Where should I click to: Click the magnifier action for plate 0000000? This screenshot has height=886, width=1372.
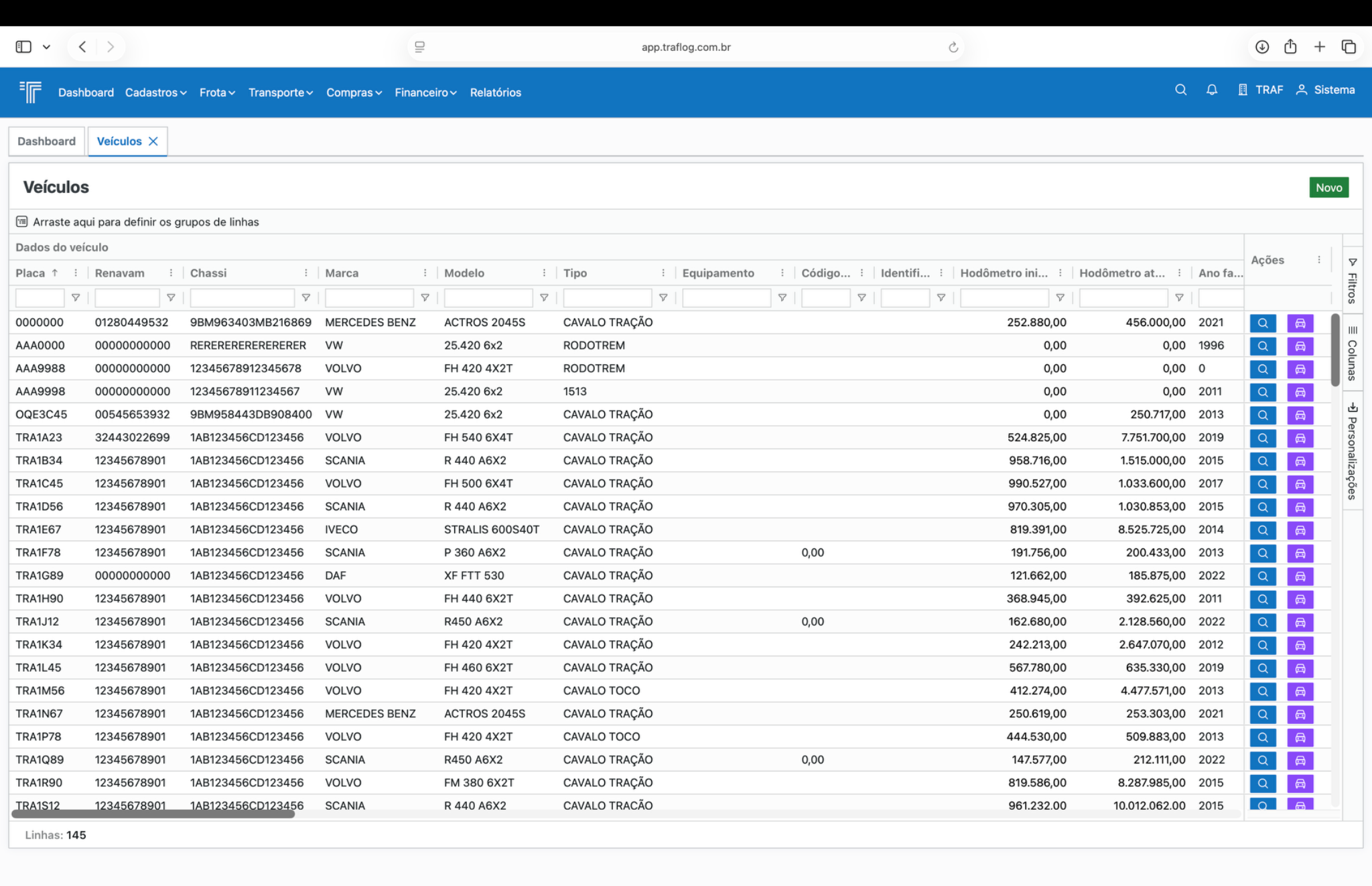click(1262, 323)
